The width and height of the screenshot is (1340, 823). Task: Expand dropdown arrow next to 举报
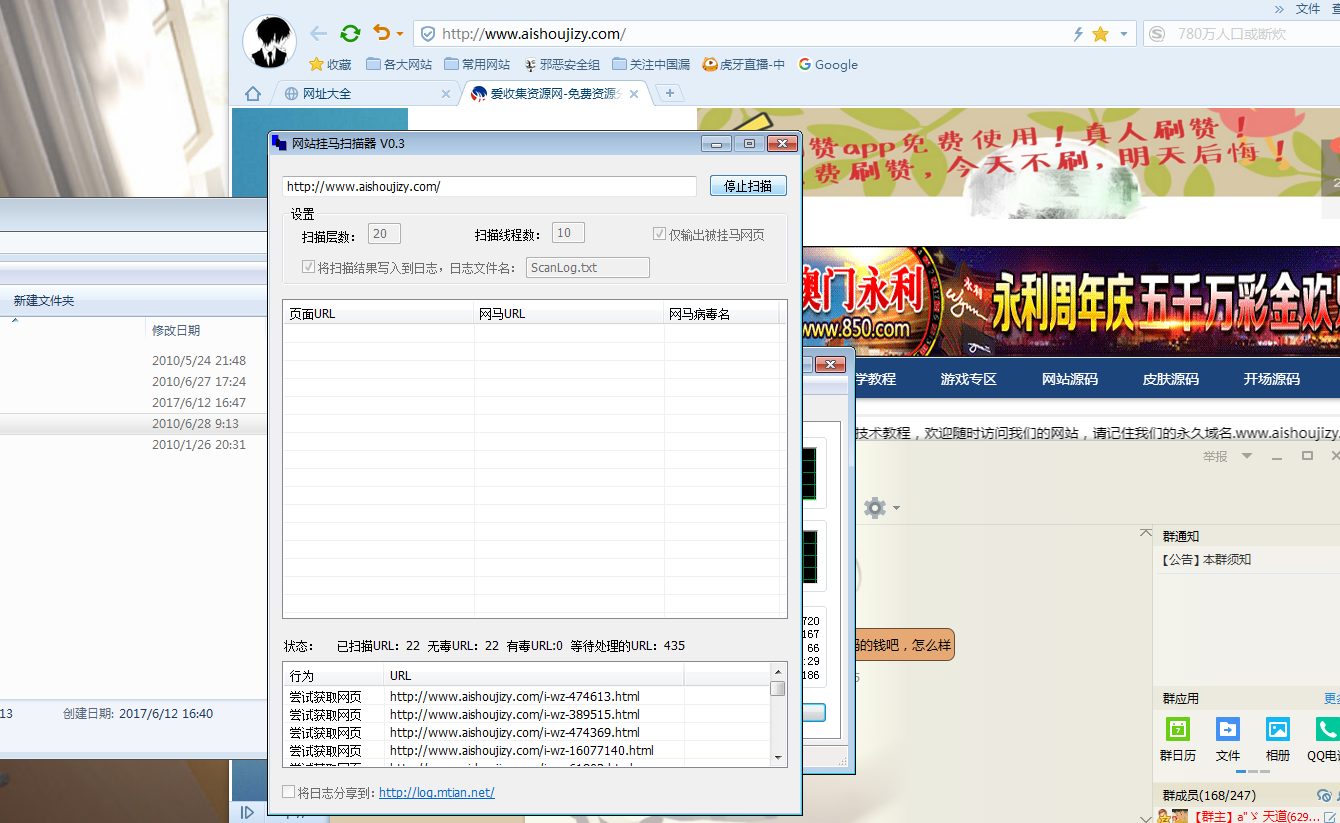tap(1246, 456)
